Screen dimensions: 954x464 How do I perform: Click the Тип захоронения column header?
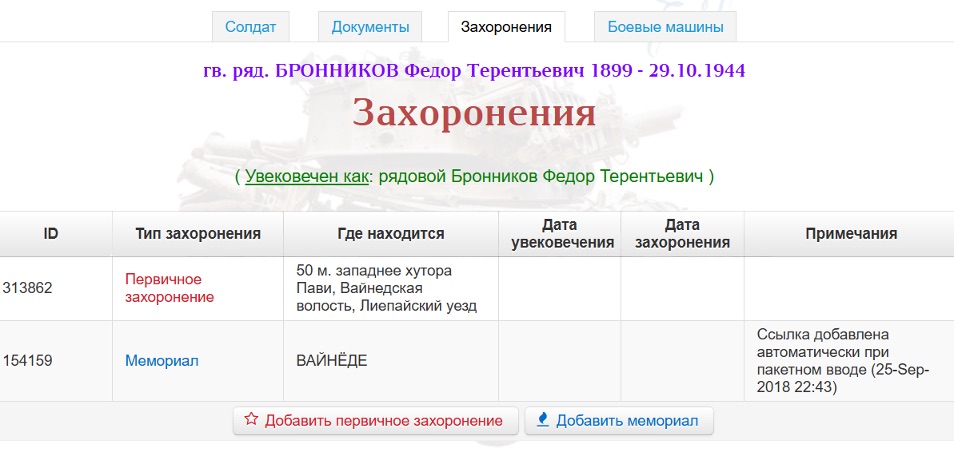coord(198,234)
